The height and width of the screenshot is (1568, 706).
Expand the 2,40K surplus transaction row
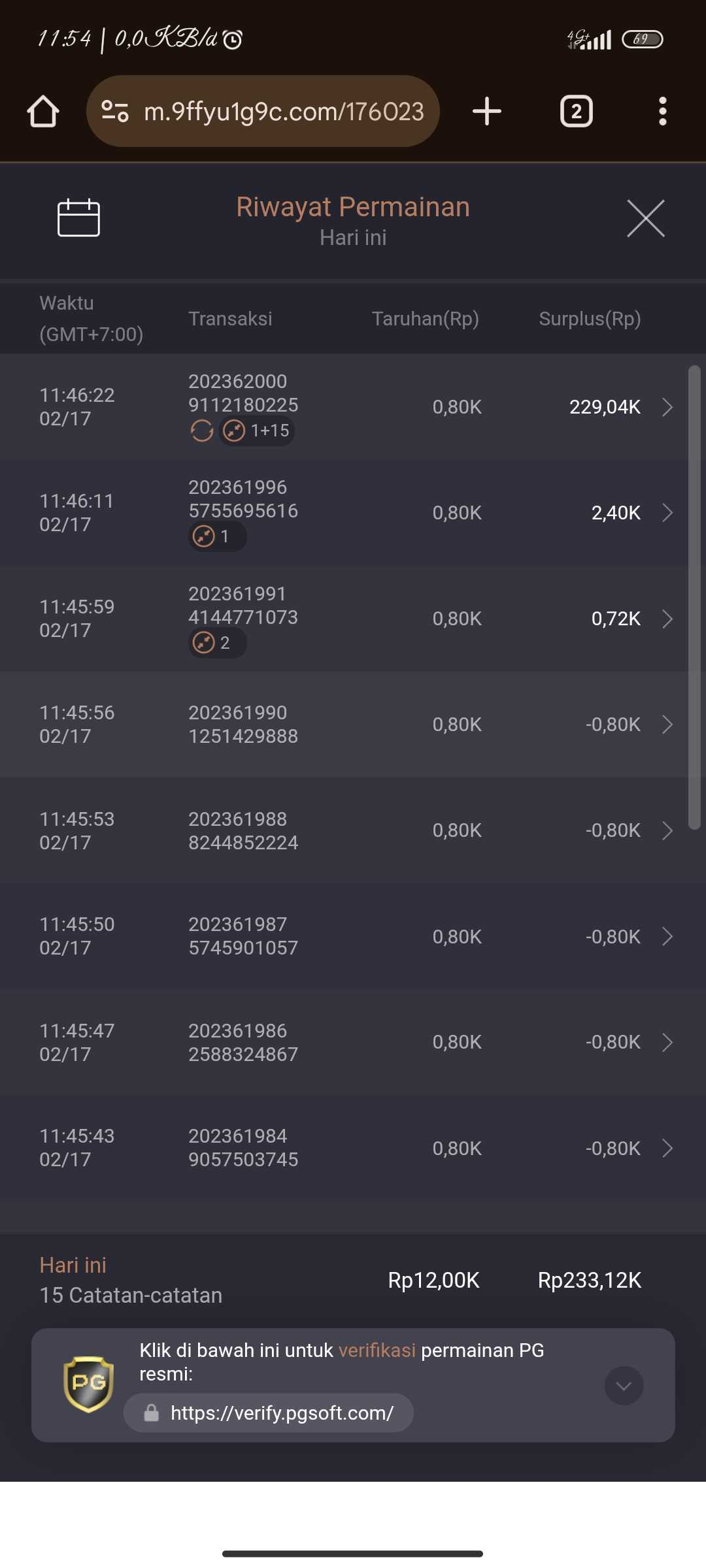pyautogui.click(x=667, y=513)
